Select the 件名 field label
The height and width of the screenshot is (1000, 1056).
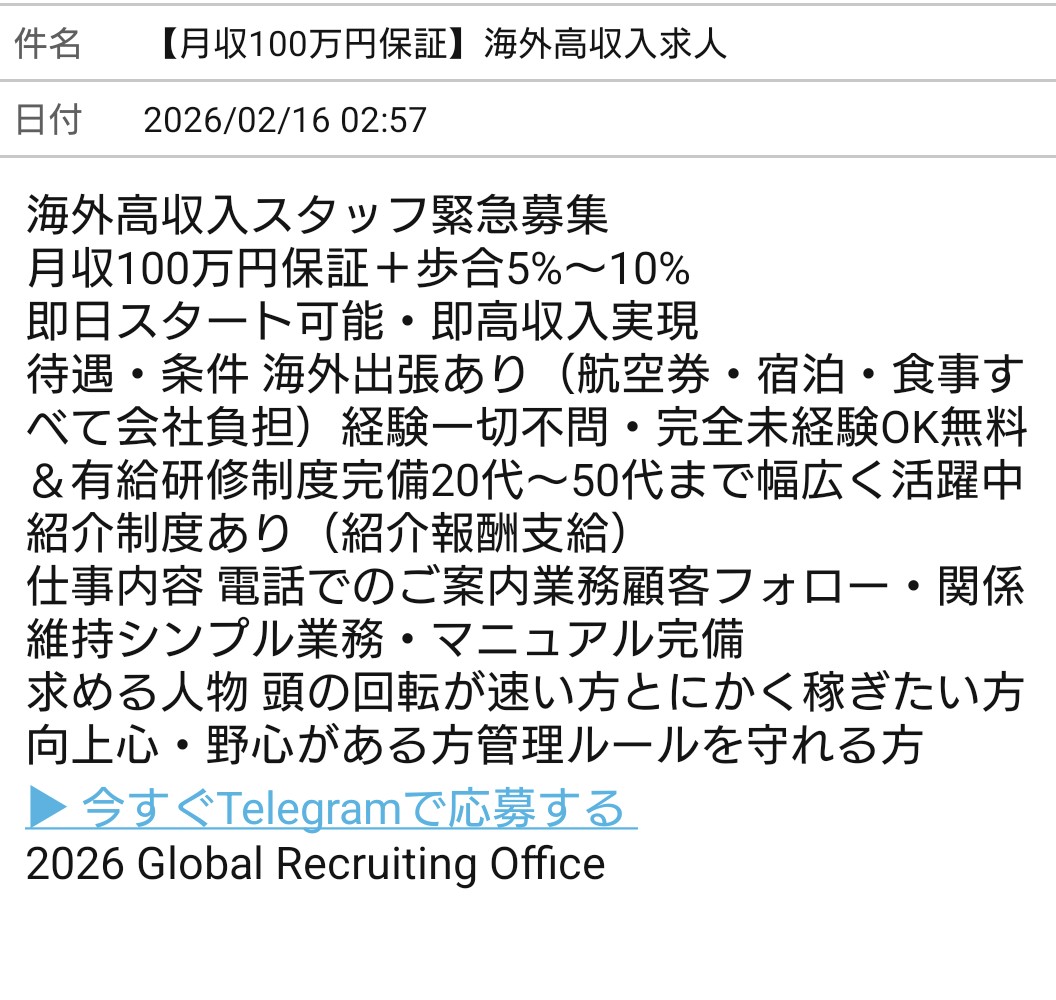(x=48, y=44)
